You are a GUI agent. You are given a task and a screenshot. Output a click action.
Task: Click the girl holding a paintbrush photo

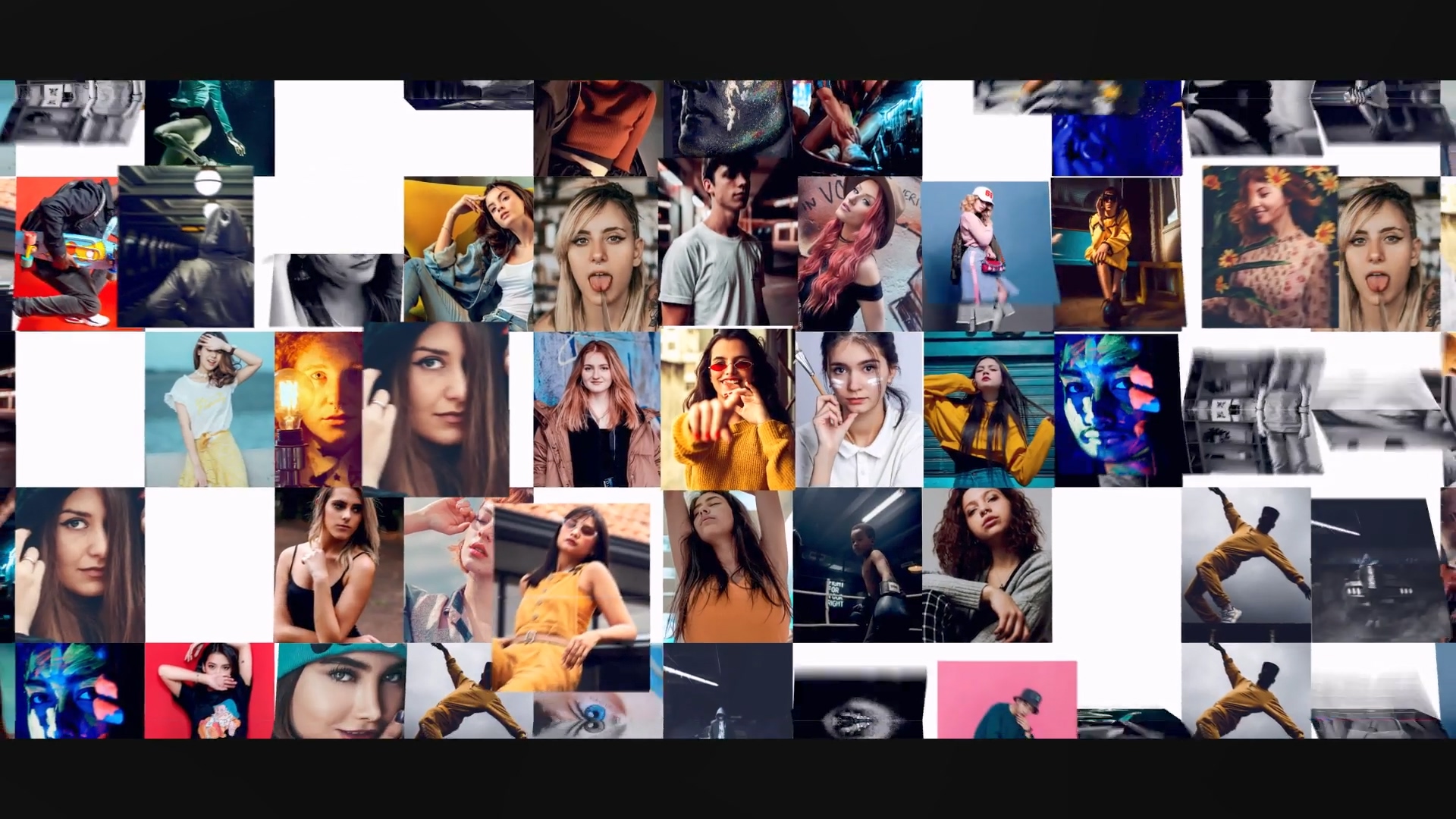point(858,409)
